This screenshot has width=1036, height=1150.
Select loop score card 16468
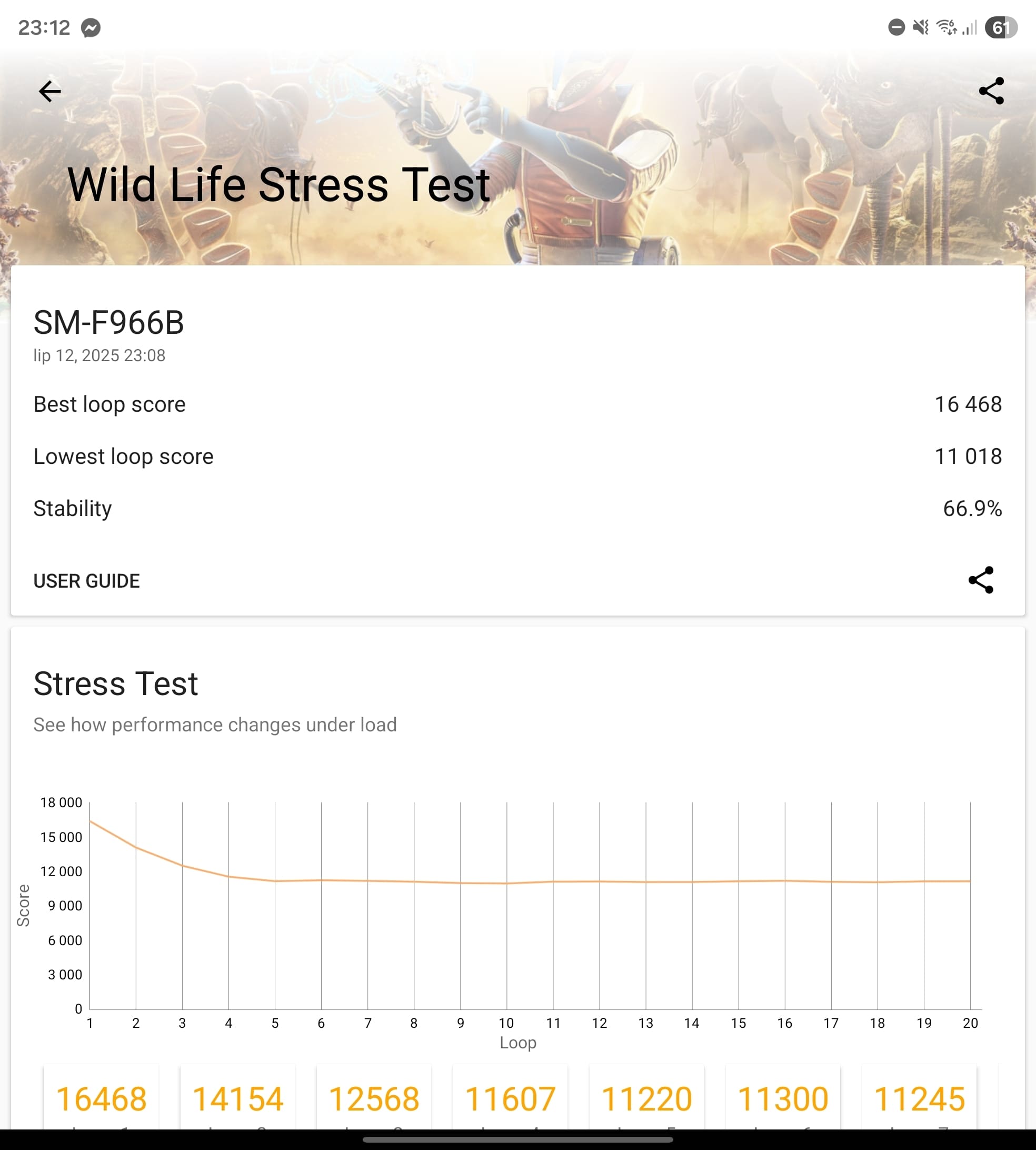pyautogui.click(x=101, y=1097)
